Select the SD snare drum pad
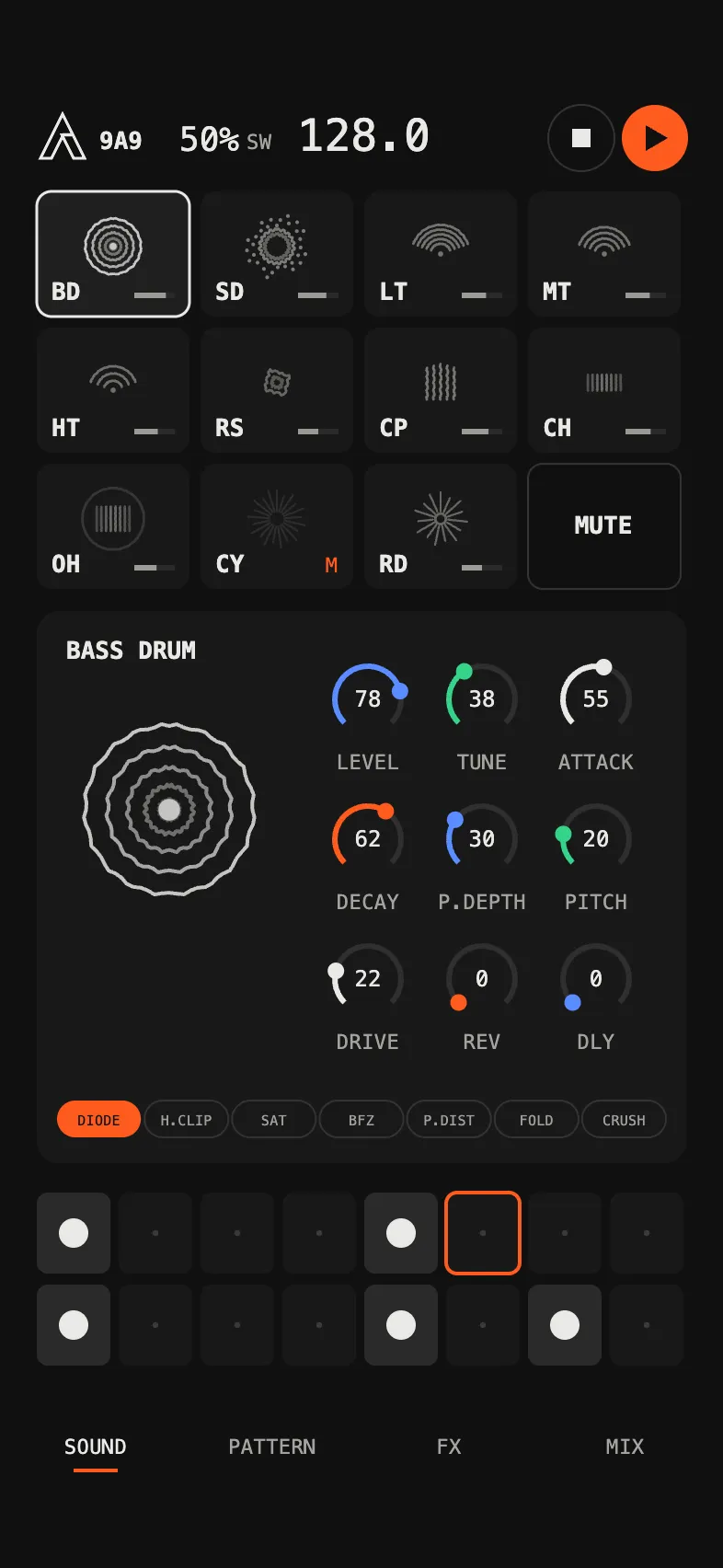 tap(277, 254)
